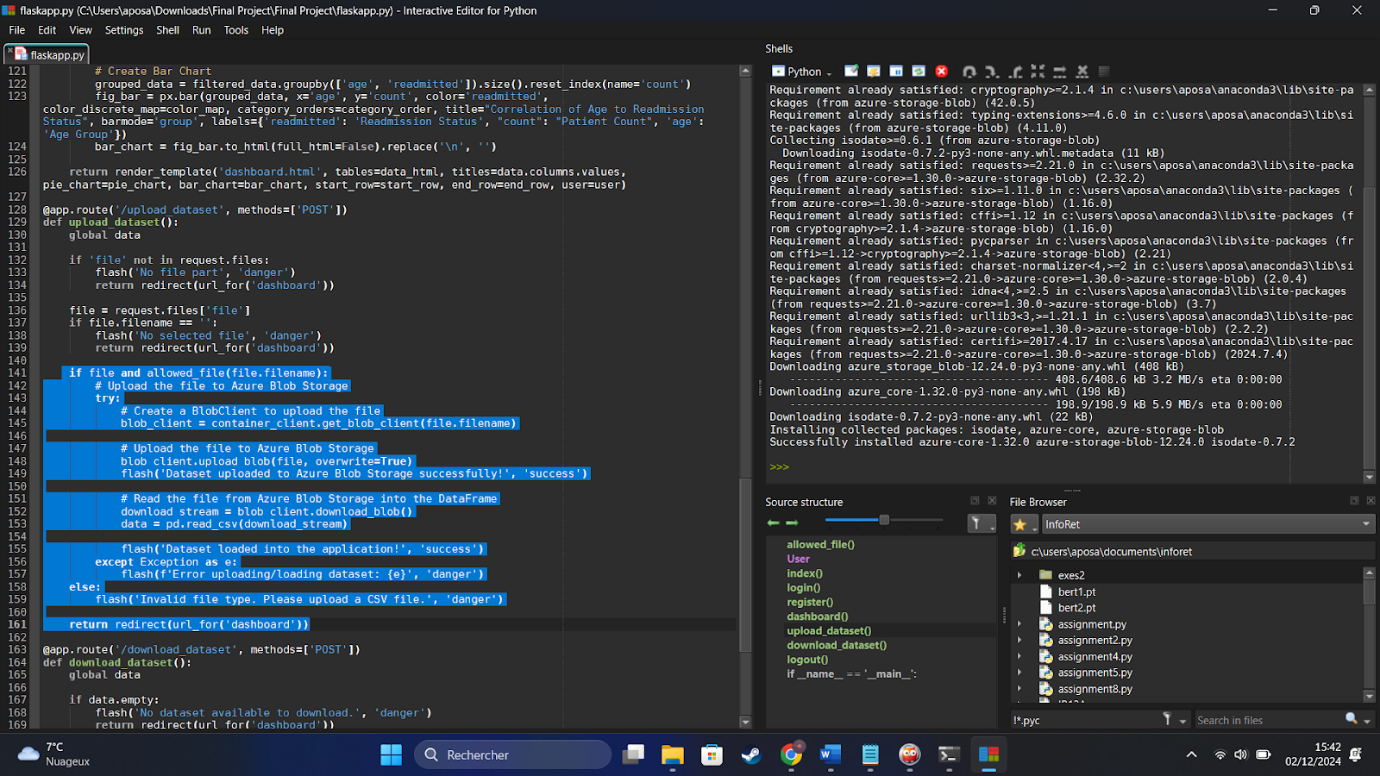Jump to dashboard() in Source structure
Image resolution: width=1380 pixels, height=776 pixels.
[x=817, y=617]
